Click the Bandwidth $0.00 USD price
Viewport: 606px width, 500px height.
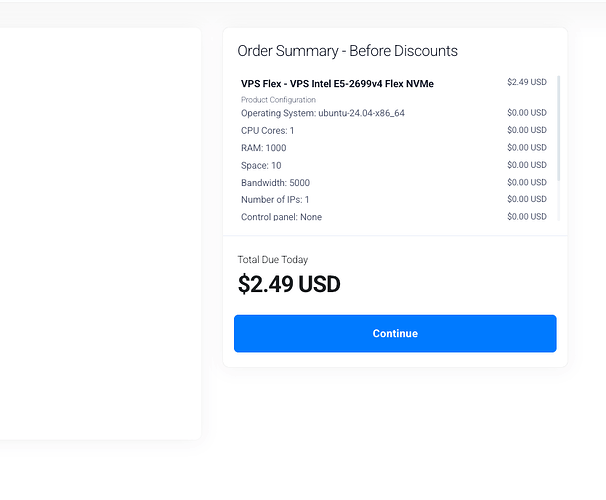coord(526,182)
